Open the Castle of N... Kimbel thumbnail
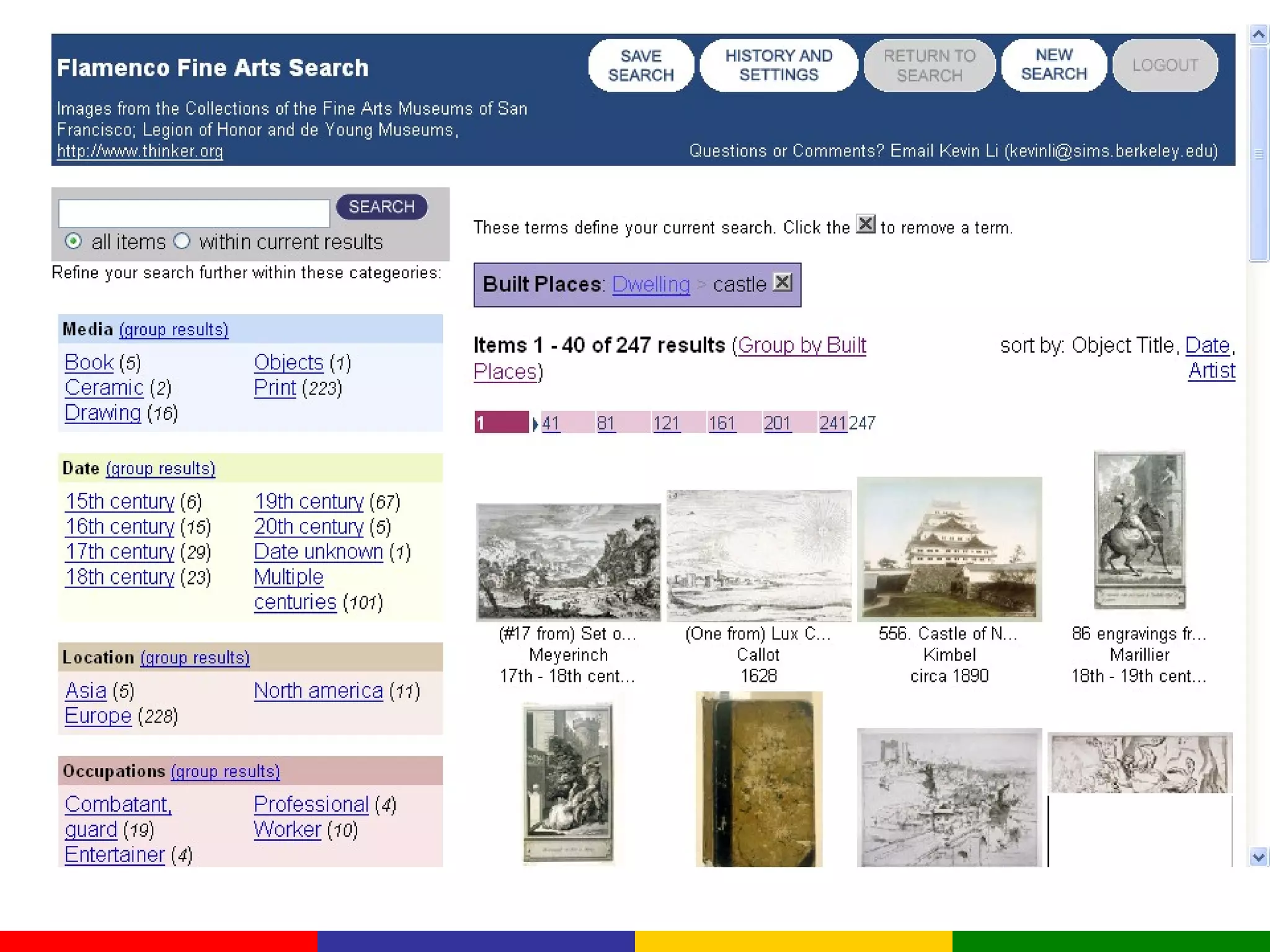Image resolution: width=1270 pixels, height=952 pixels. click(x=949, y=549)
